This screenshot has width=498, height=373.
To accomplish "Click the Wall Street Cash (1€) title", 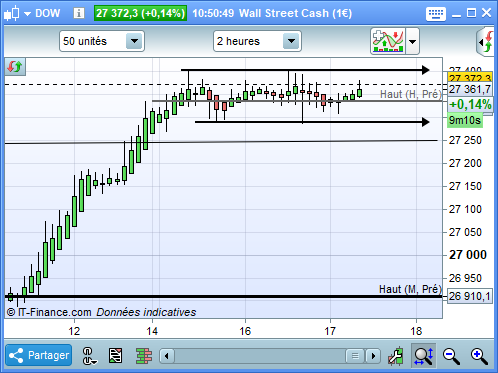I will (295, 13).
